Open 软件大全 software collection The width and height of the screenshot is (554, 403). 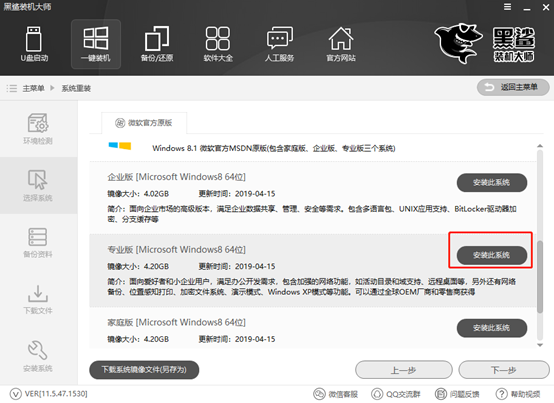click(218, 44)
